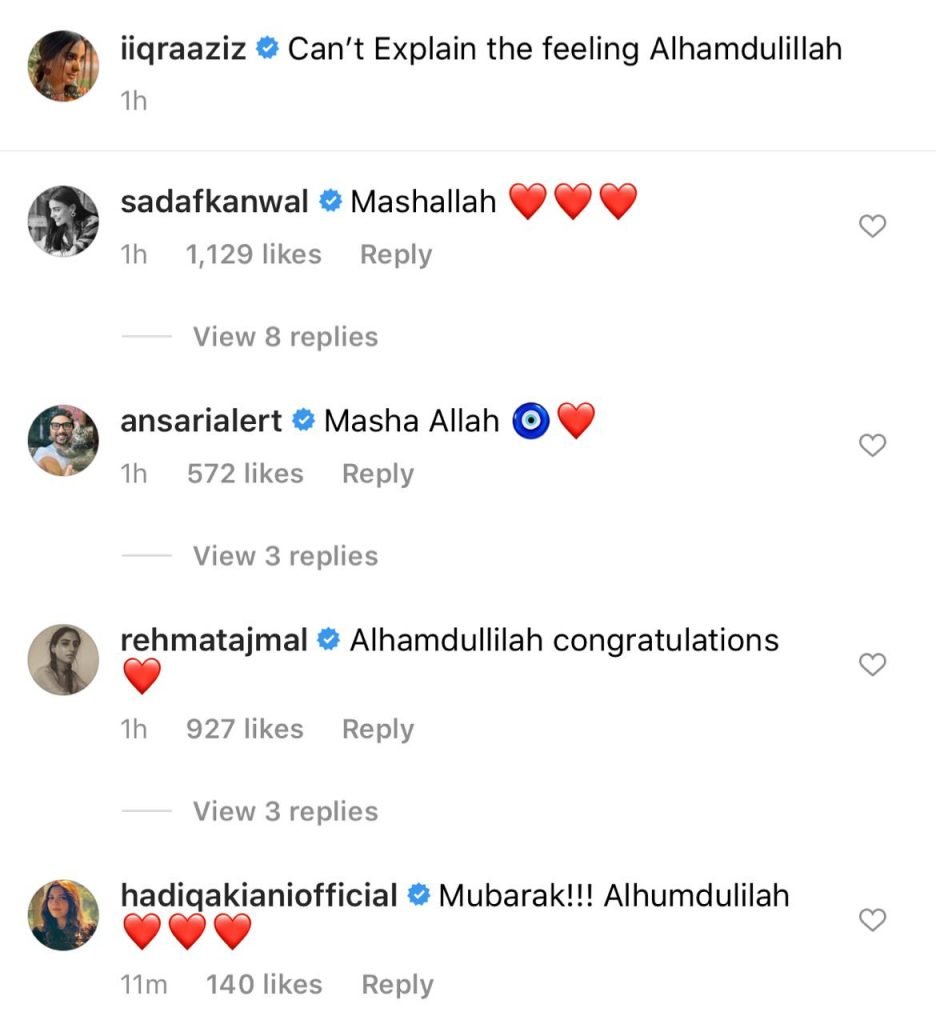Screen dimensions: 936x1024
Task: Open iiqraaziz profile picture
Action: pyautogui.click(x=63, y=65)
